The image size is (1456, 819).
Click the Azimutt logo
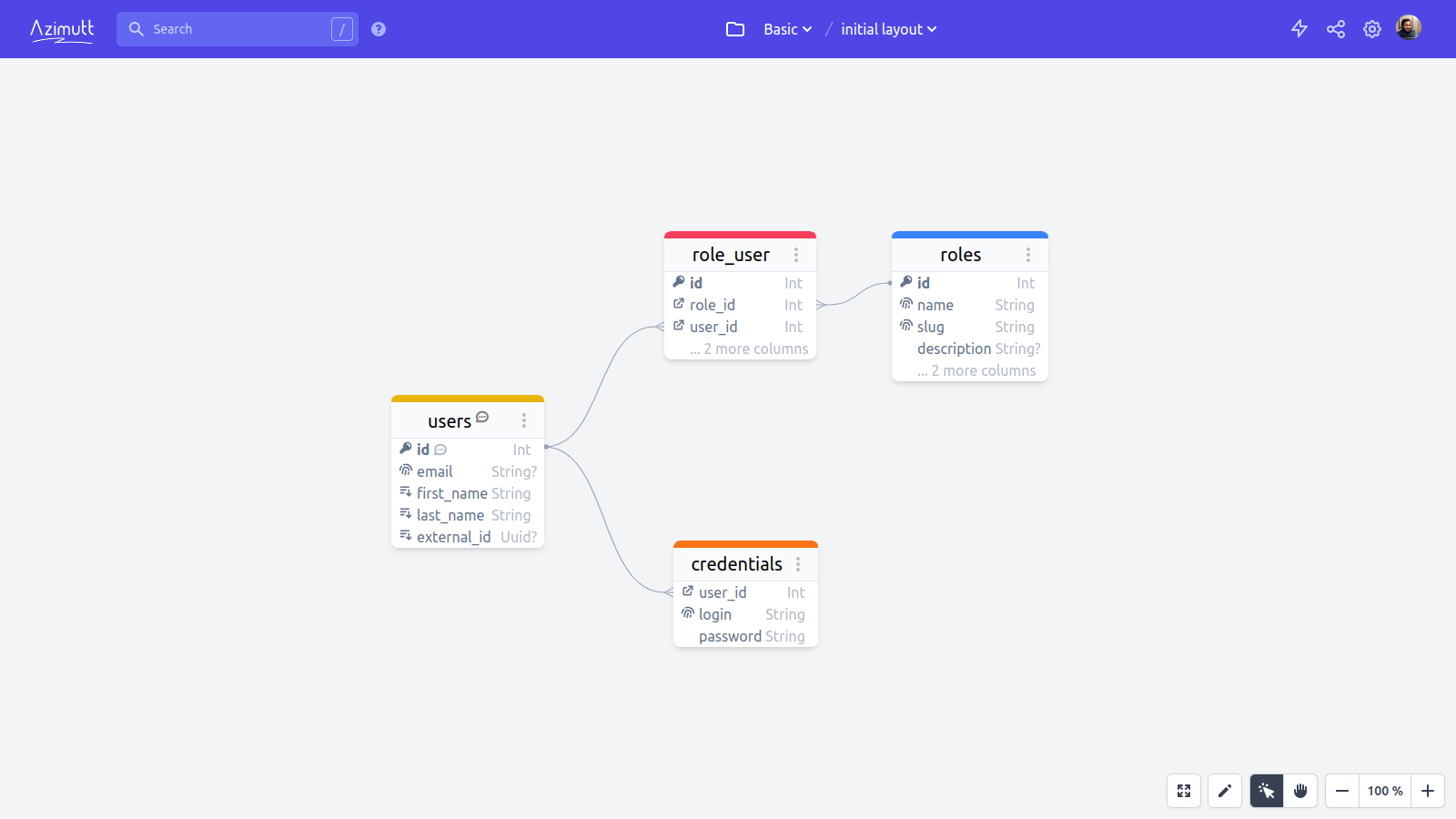point(61,28)
